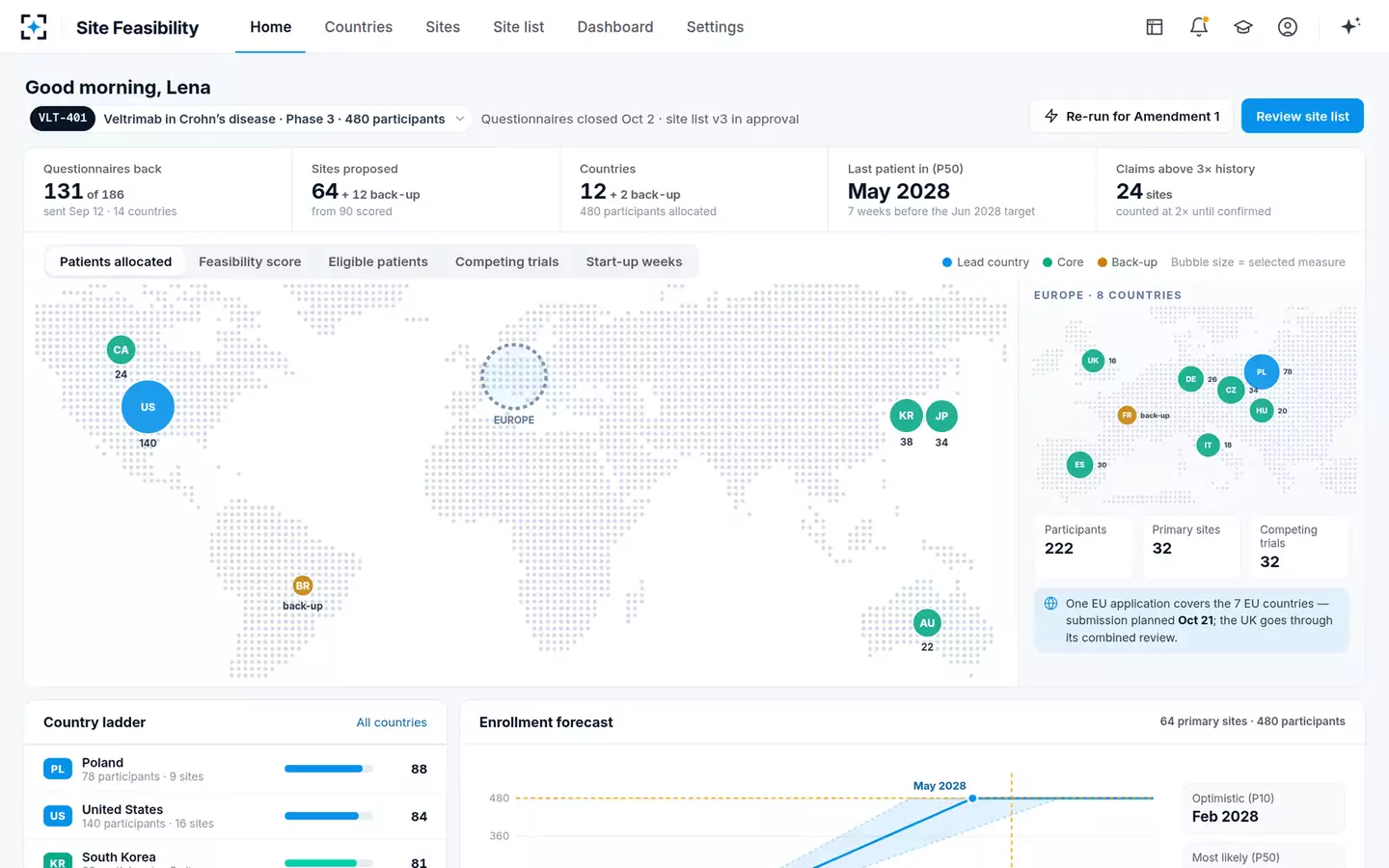
Task: Select the IT bubble in Europe panel
Action: click(x=1208, y=445)
